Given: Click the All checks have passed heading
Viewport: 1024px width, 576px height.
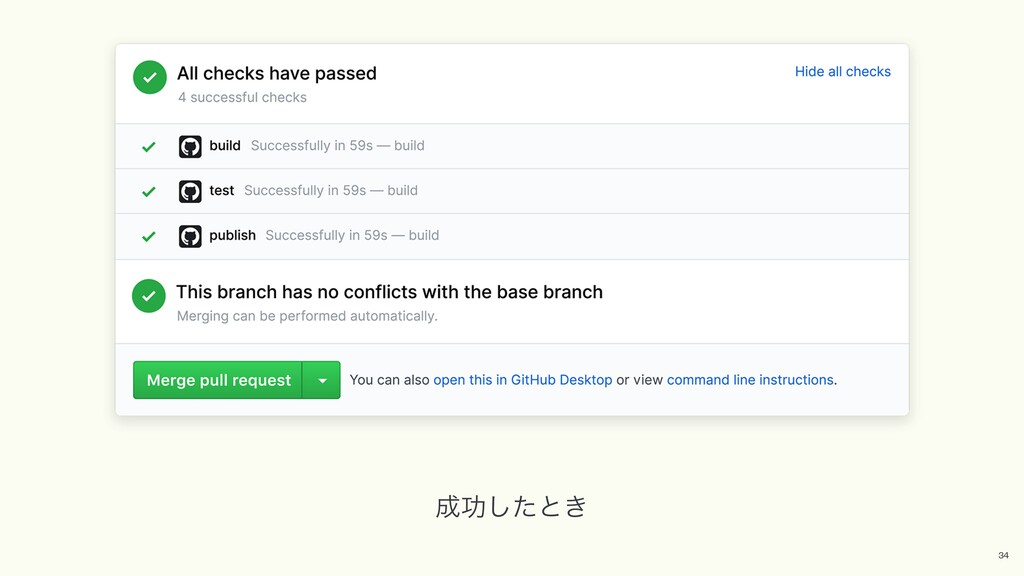Looking at the screenshot, I should tap(277, 73).
